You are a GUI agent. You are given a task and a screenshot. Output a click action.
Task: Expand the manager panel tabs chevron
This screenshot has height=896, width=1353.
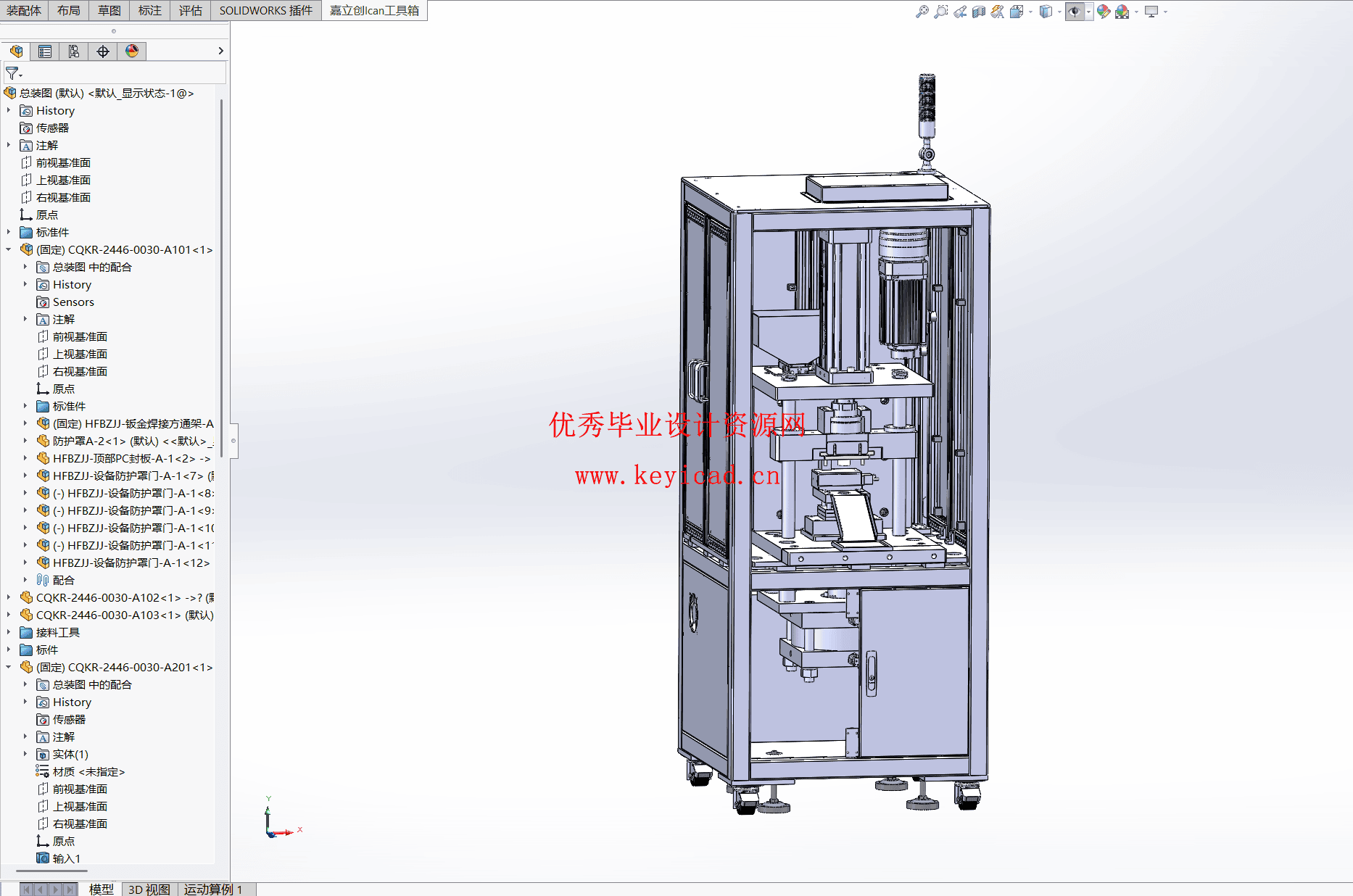click(x=221, y=51)
